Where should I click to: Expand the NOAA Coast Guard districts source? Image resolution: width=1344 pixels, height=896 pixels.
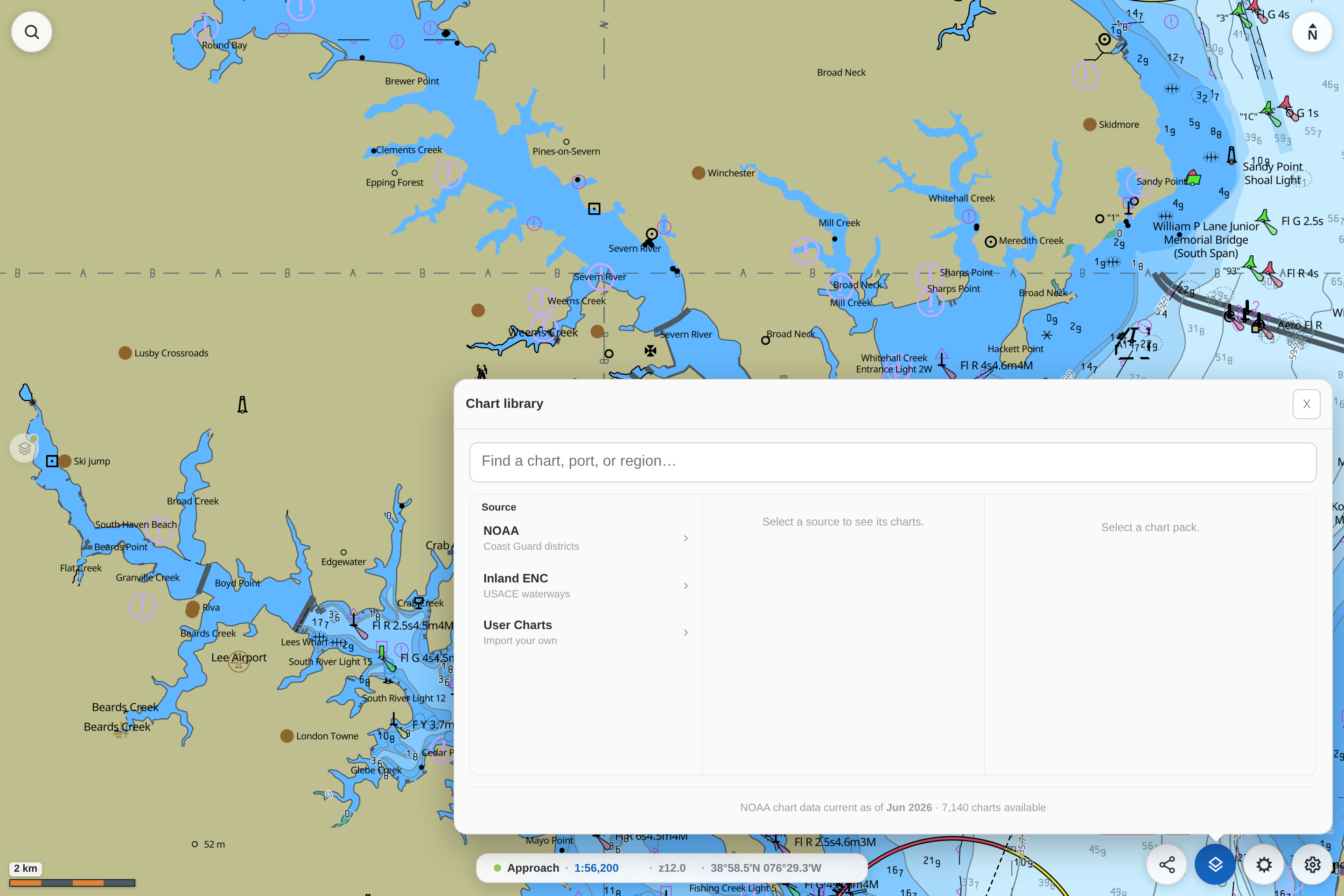click(x=586, y=538)
